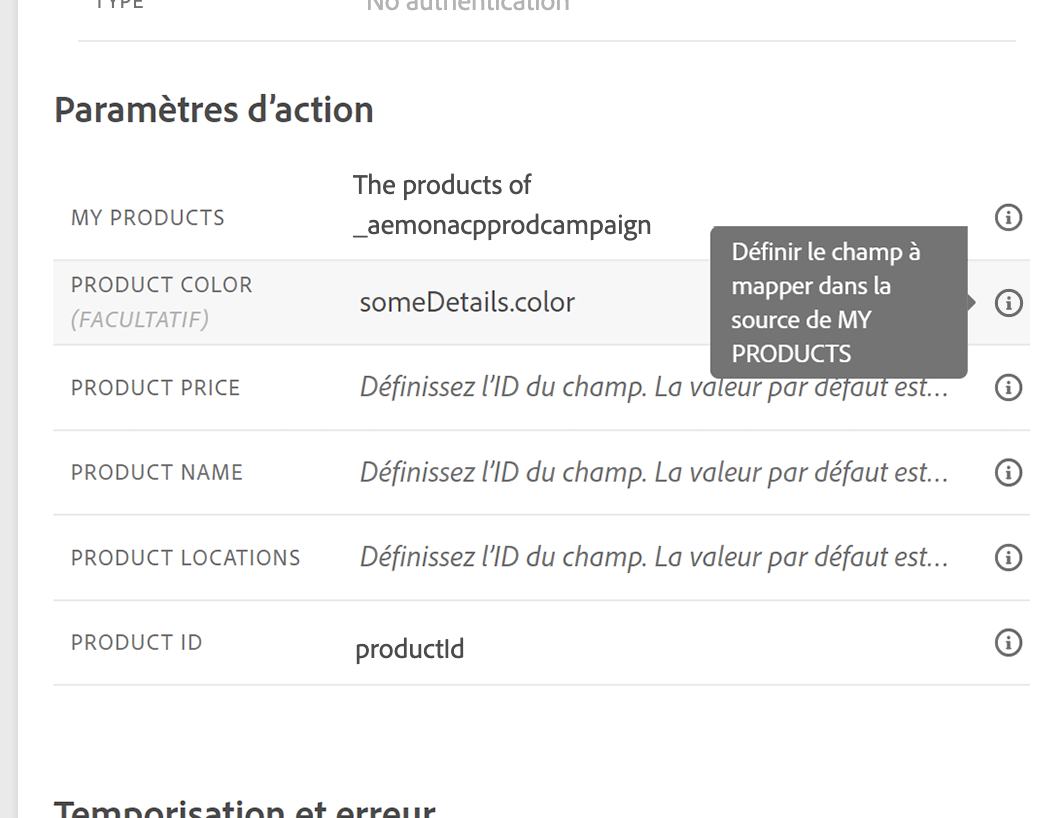Click the Paramètres d'action heading
The height and width of the screenshot is (818, 1060).
213,109
